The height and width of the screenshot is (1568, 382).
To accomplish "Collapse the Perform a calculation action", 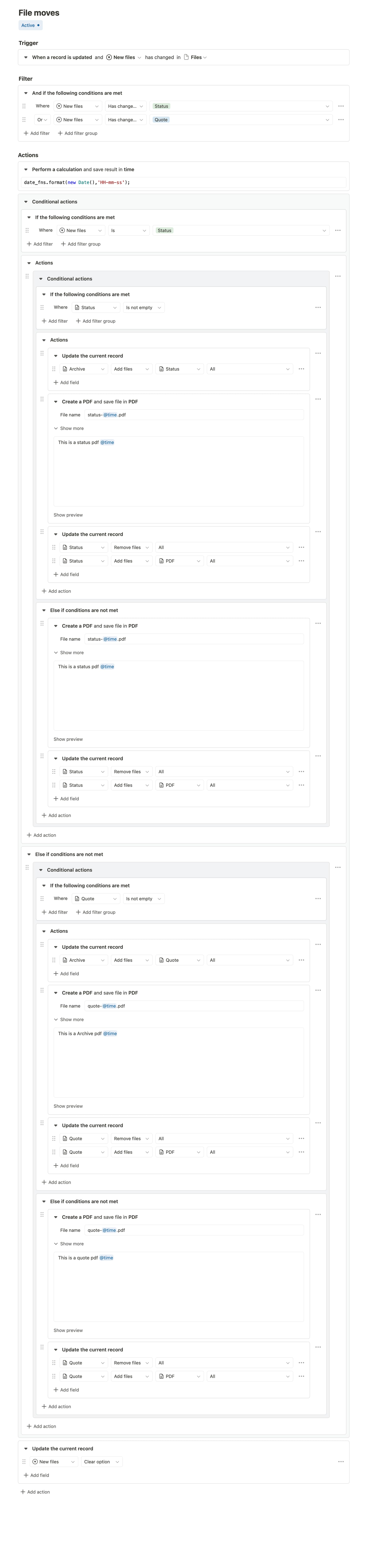I will tap(26, 169).
